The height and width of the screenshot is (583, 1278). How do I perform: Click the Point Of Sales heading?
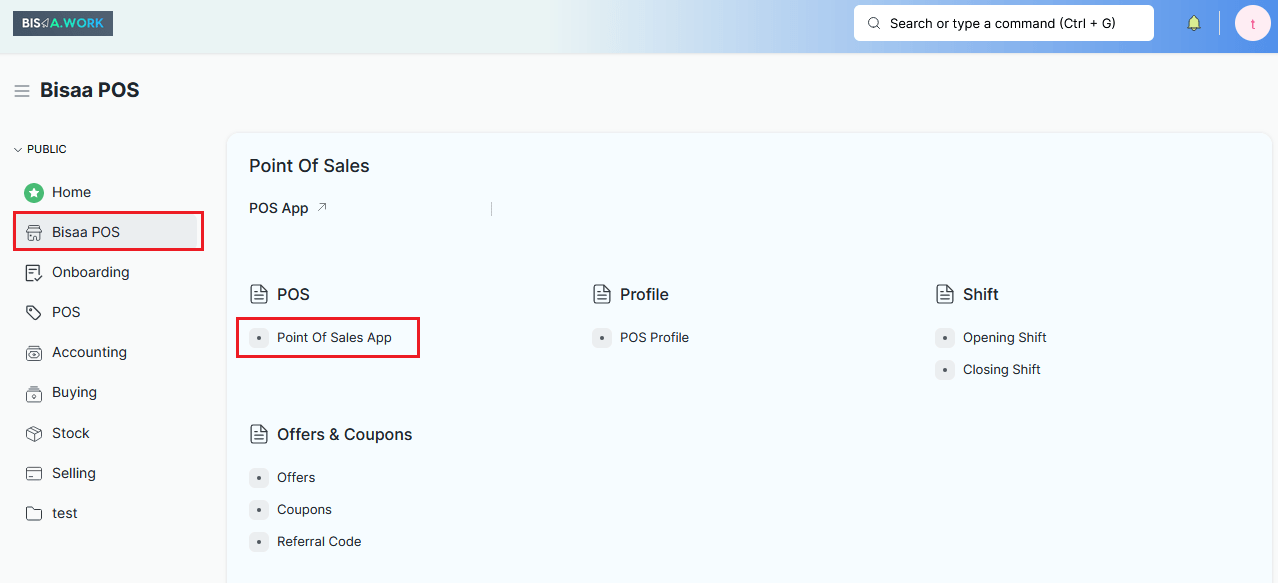click(x=309, y=166)
